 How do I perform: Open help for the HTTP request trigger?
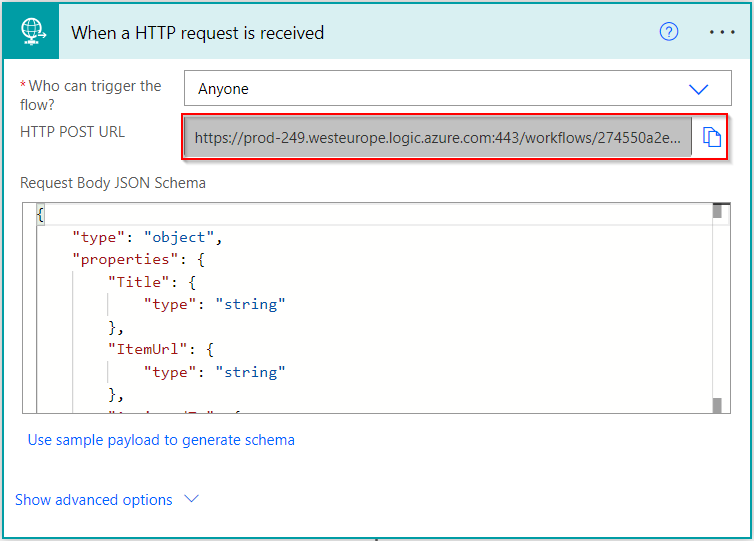coord(669,32)
